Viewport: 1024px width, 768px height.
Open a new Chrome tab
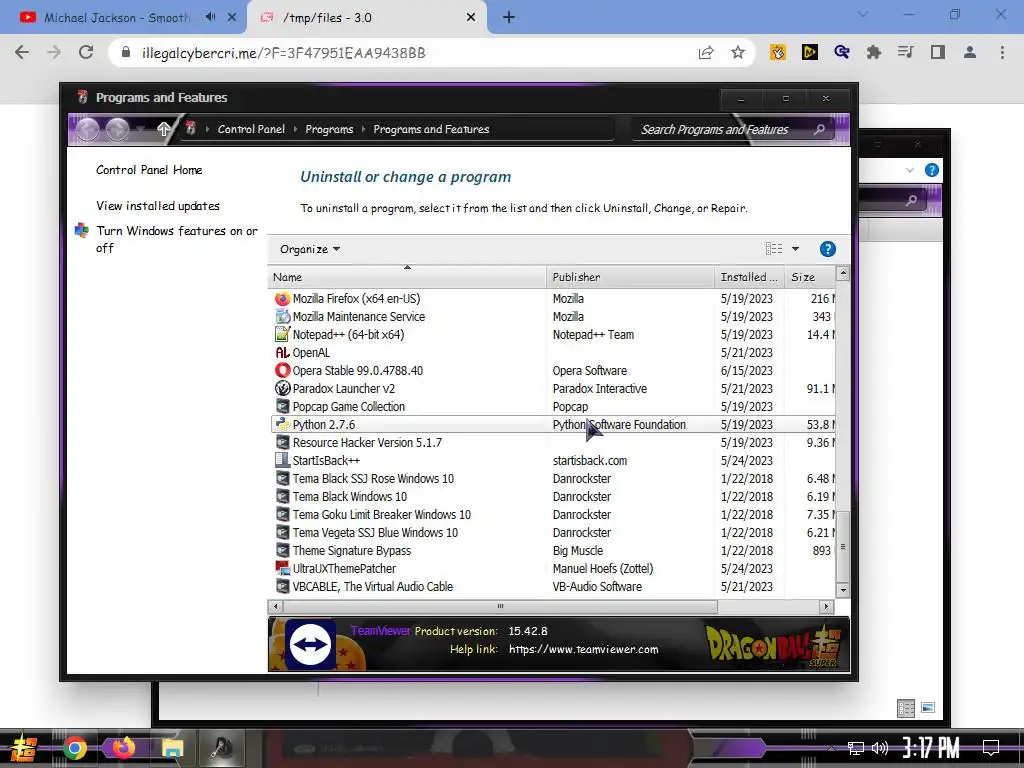509,18
